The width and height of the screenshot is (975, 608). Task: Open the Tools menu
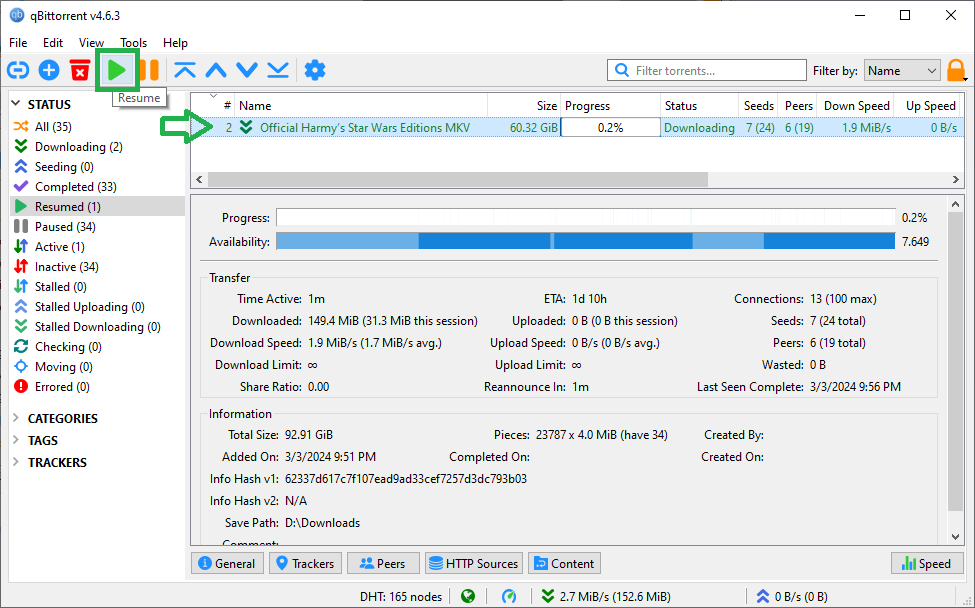tap(133, 42)
